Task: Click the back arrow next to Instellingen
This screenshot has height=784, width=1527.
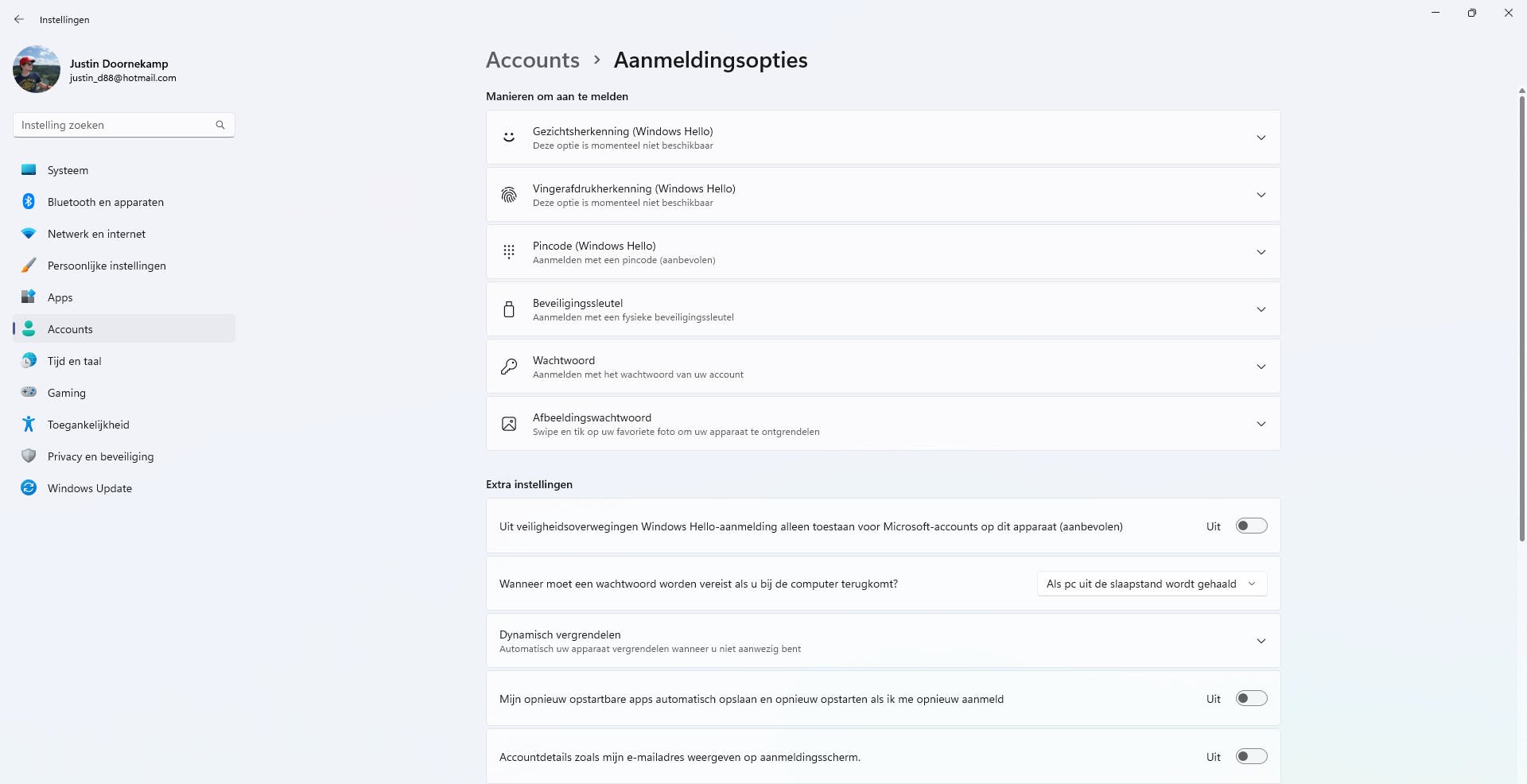Action: tap(19, 19)
